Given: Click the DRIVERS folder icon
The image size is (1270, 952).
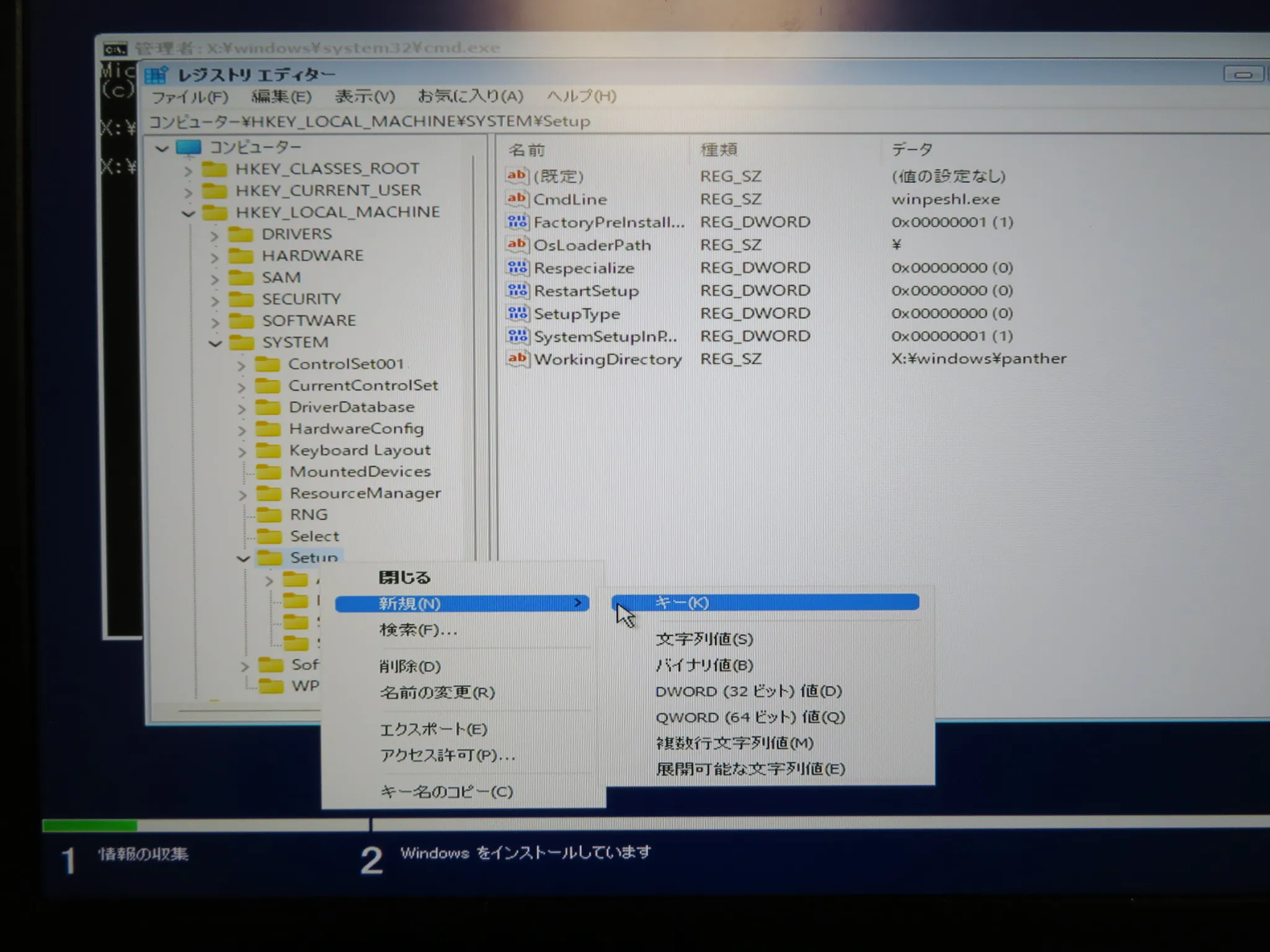Looking at the screenshot, I should click(x=241, y=234).
